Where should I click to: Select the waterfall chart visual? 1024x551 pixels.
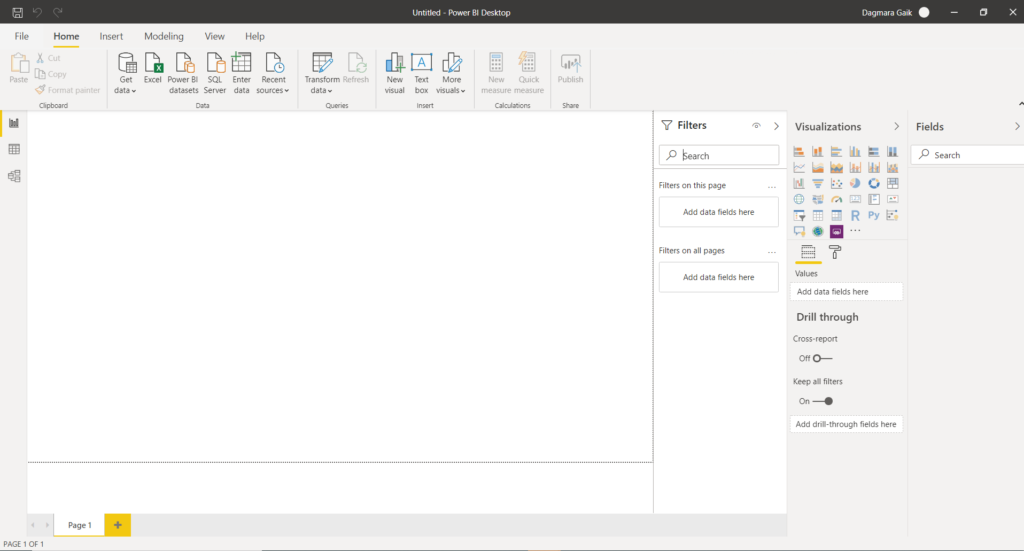tap(799, 183)
